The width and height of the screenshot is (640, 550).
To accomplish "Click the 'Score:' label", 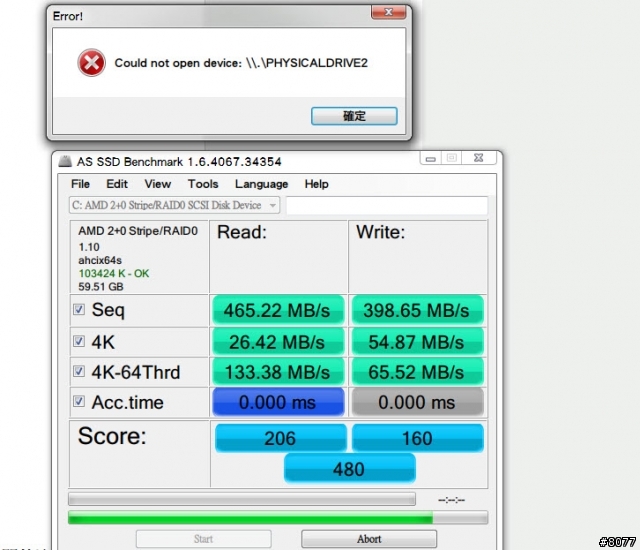I will click(112, 436).
